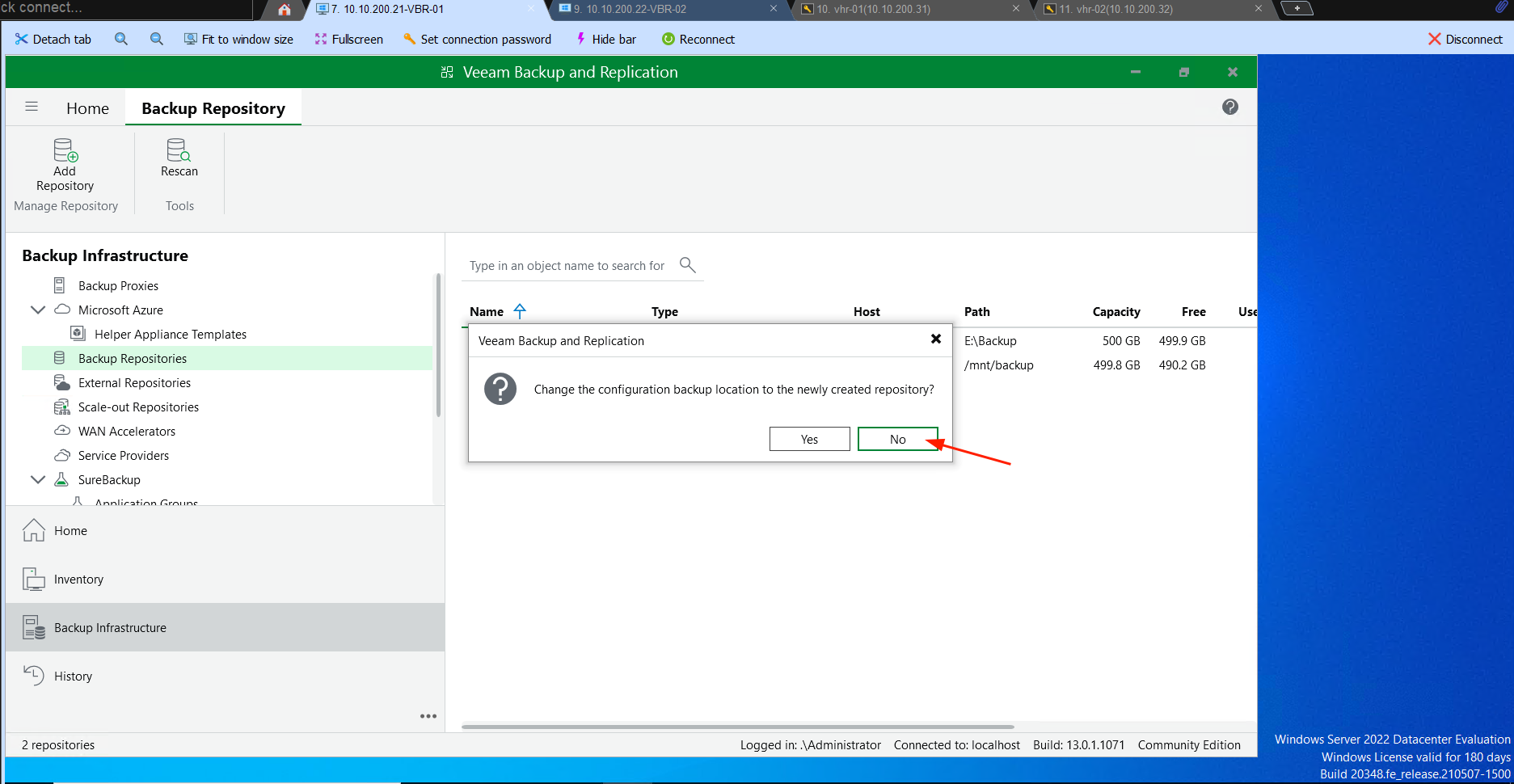
Task: Click the WAN Accelerators icon
Action: click(62, 431)
